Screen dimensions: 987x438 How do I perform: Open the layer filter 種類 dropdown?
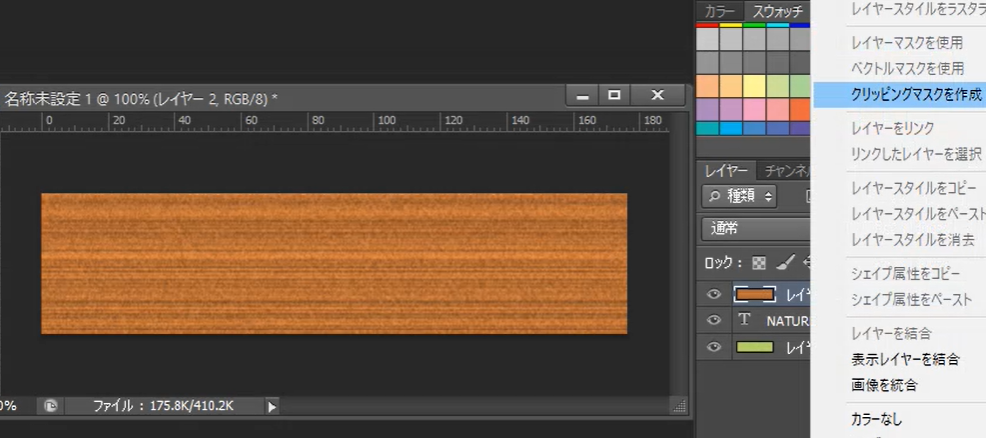point(740,196)
